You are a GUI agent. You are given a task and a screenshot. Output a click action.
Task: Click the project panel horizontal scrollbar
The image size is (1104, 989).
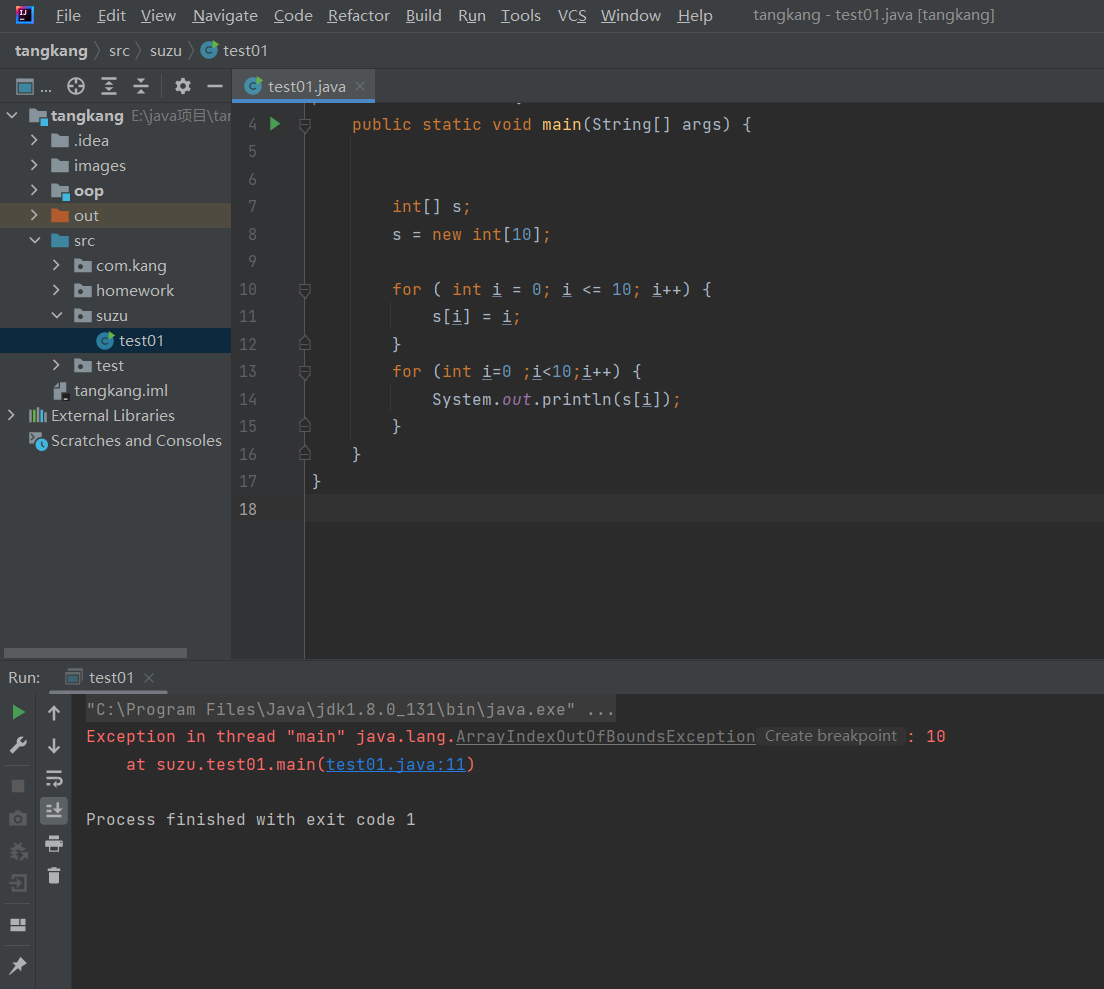tap(96, 653)
